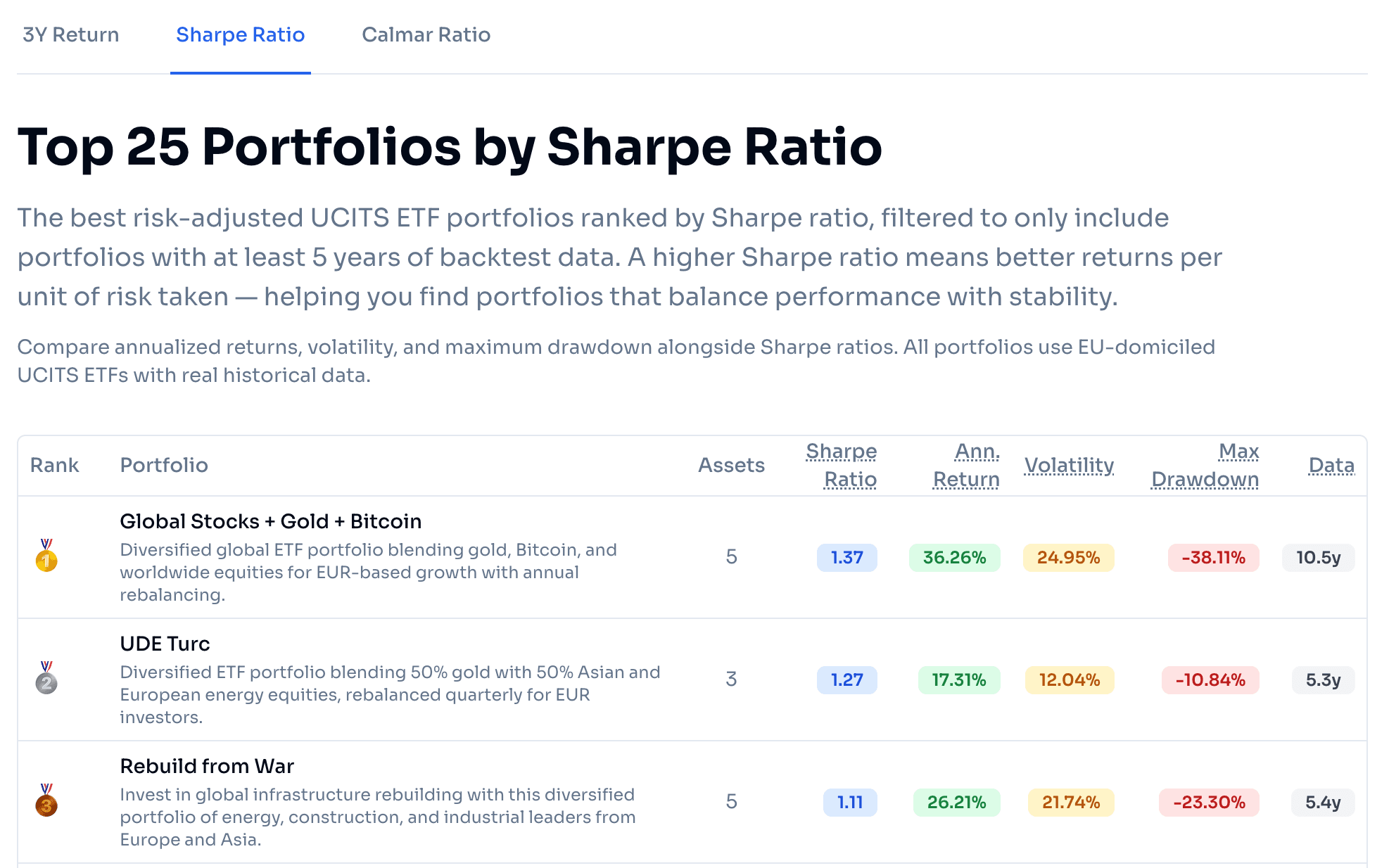Screen dimensions: 1389x868
Task: Select the UDE Turc portfolio name
Action: (x=165, y=643)
